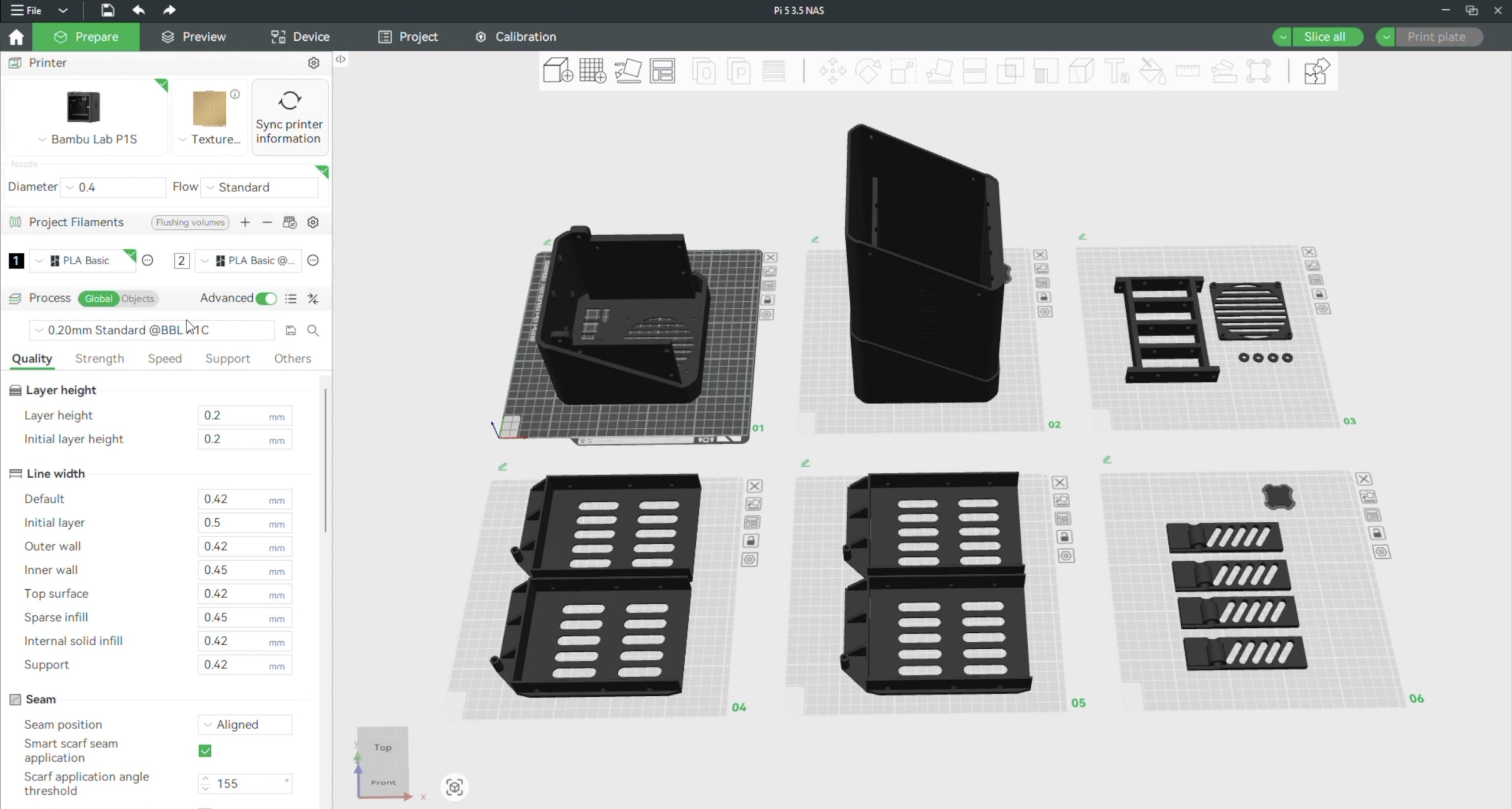Click filament 1 black color swatch

click(x=16, y=261)
